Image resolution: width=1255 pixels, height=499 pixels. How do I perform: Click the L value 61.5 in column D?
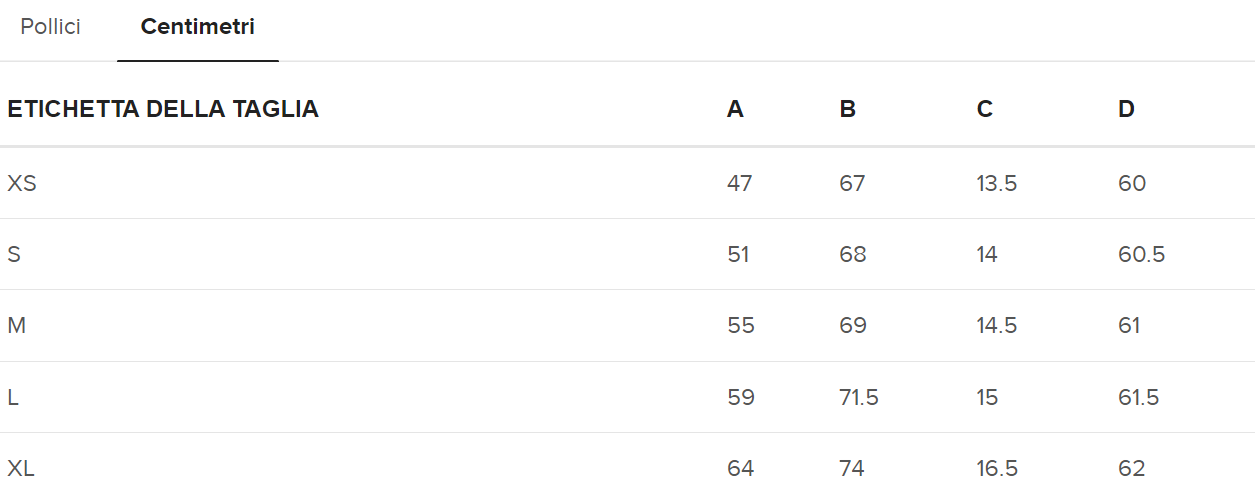(1139, 397)
